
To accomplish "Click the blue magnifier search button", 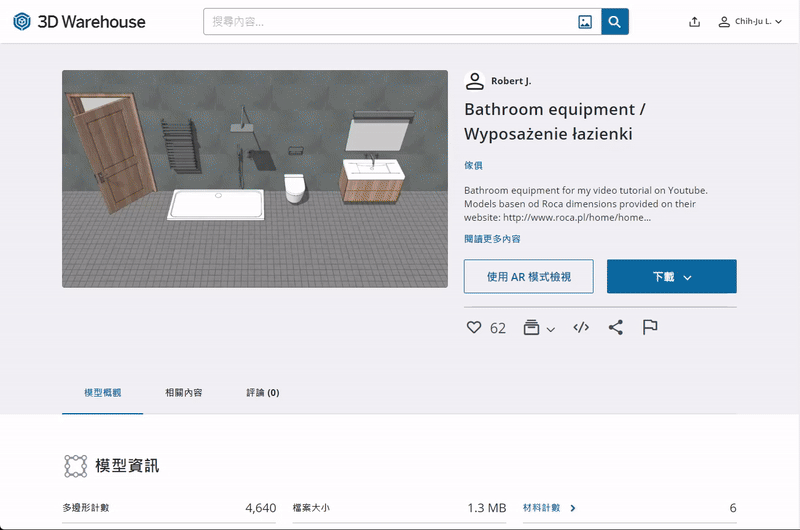I will click(615, 21).
